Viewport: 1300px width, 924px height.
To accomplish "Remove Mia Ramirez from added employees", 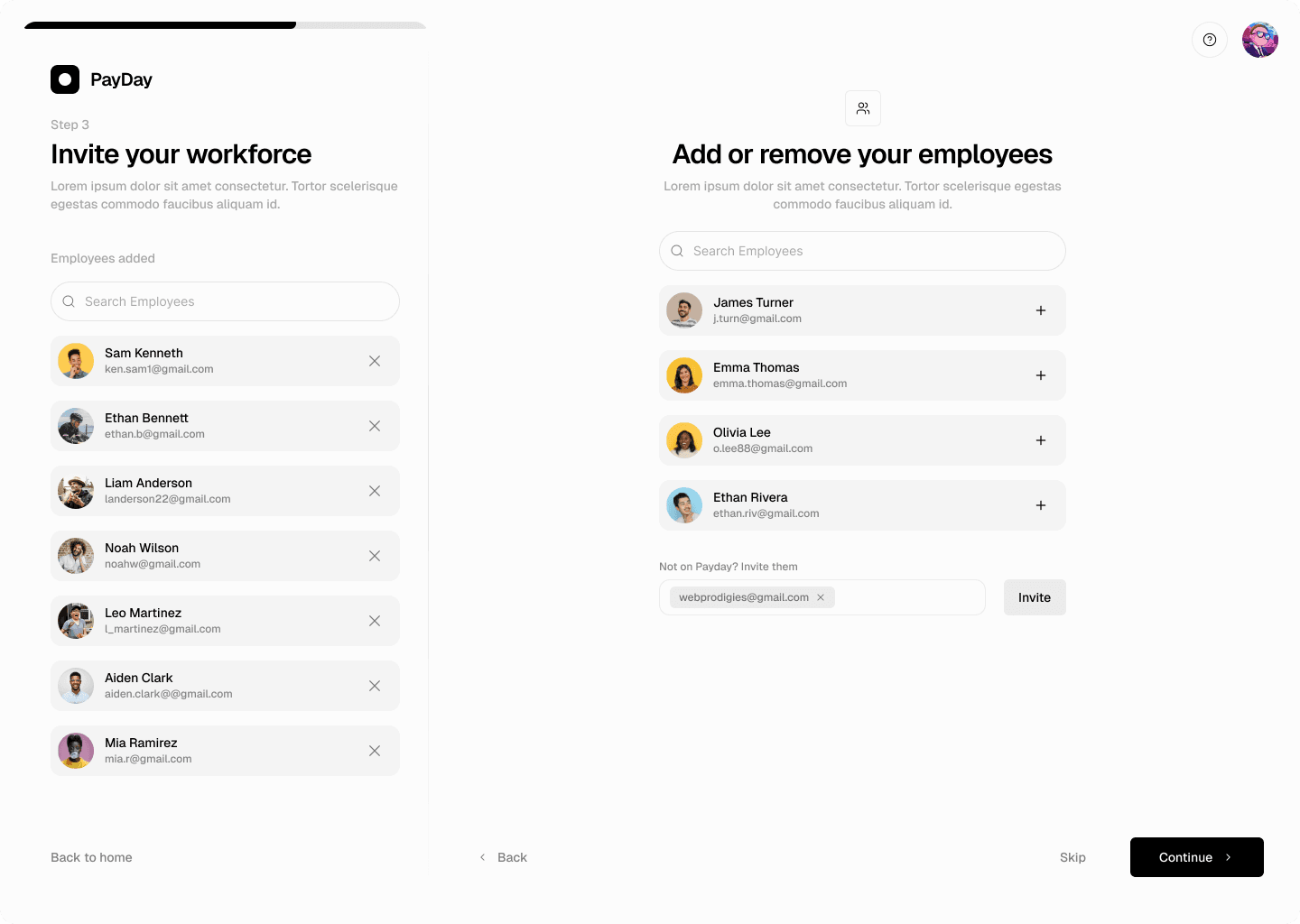I will click(x=375, y=751).
